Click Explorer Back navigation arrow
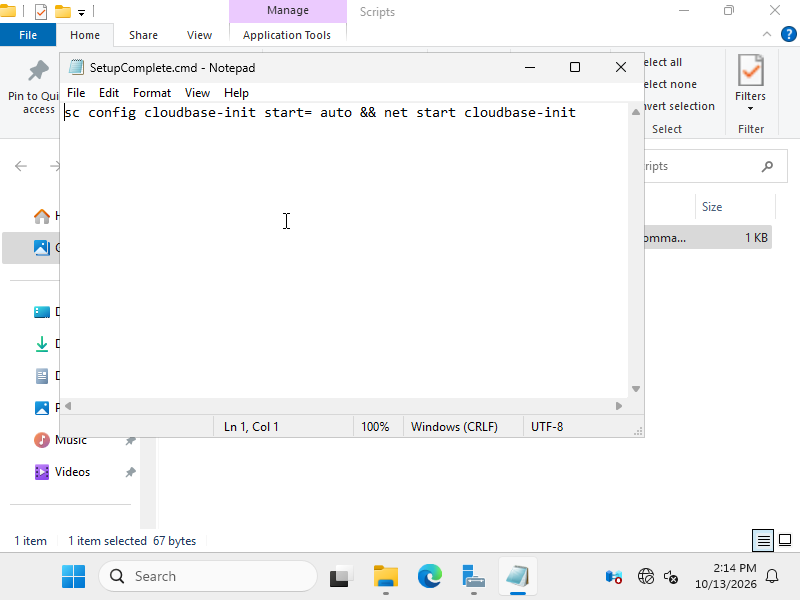Image resolution: width=800 pixels, height=600 pixels. point(21,166)
